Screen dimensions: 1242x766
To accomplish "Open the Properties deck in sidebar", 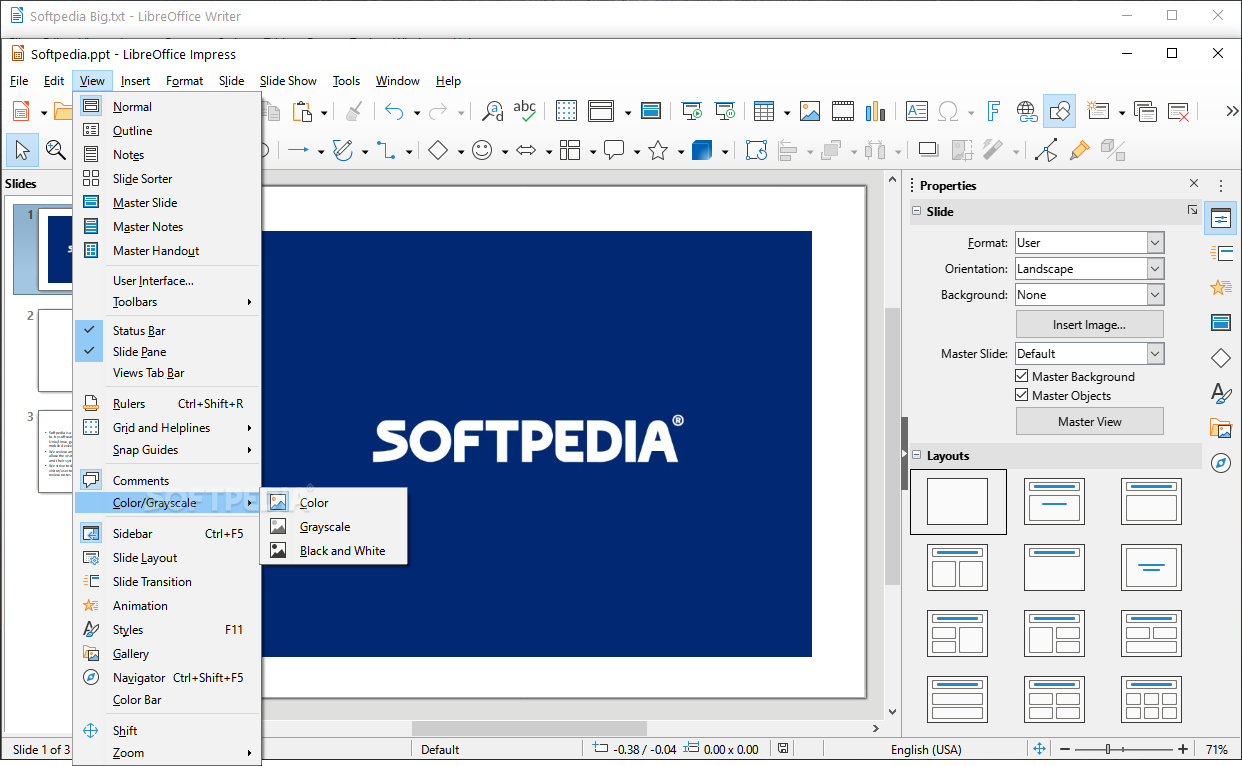I will click(1220, 220).
